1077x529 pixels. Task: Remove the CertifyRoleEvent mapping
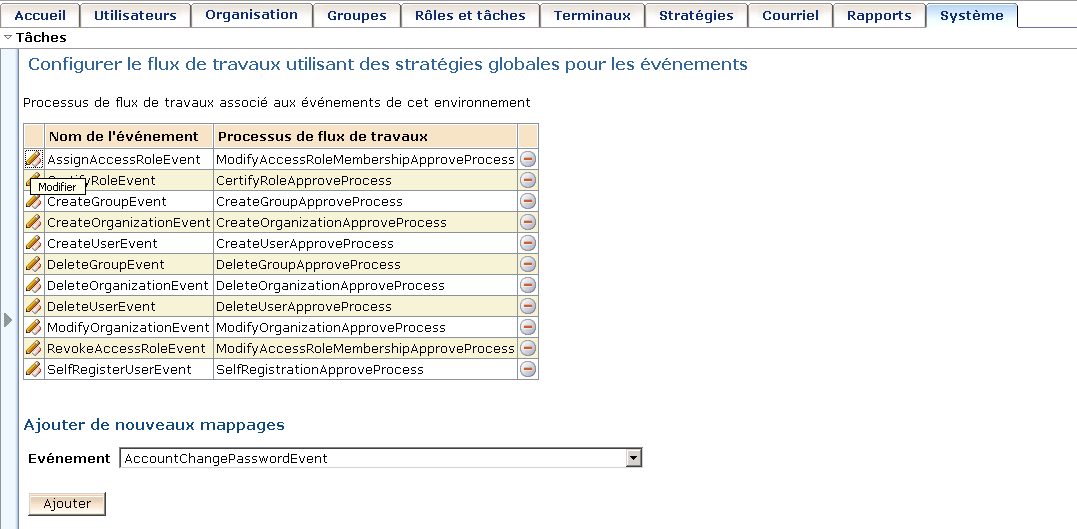(528, 180)
